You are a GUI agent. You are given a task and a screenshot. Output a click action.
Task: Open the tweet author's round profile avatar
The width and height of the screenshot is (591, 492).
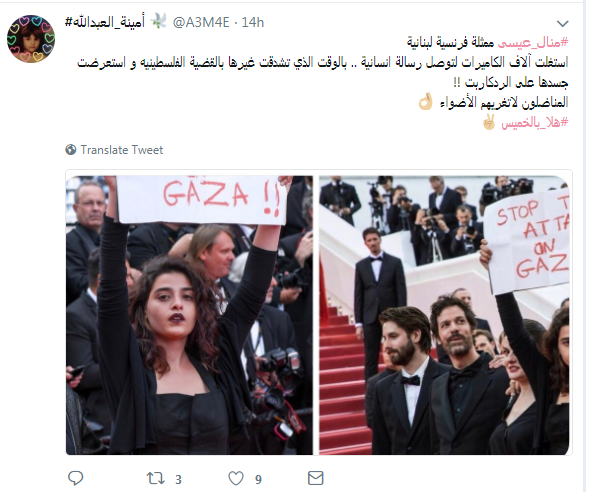point(31,39)
